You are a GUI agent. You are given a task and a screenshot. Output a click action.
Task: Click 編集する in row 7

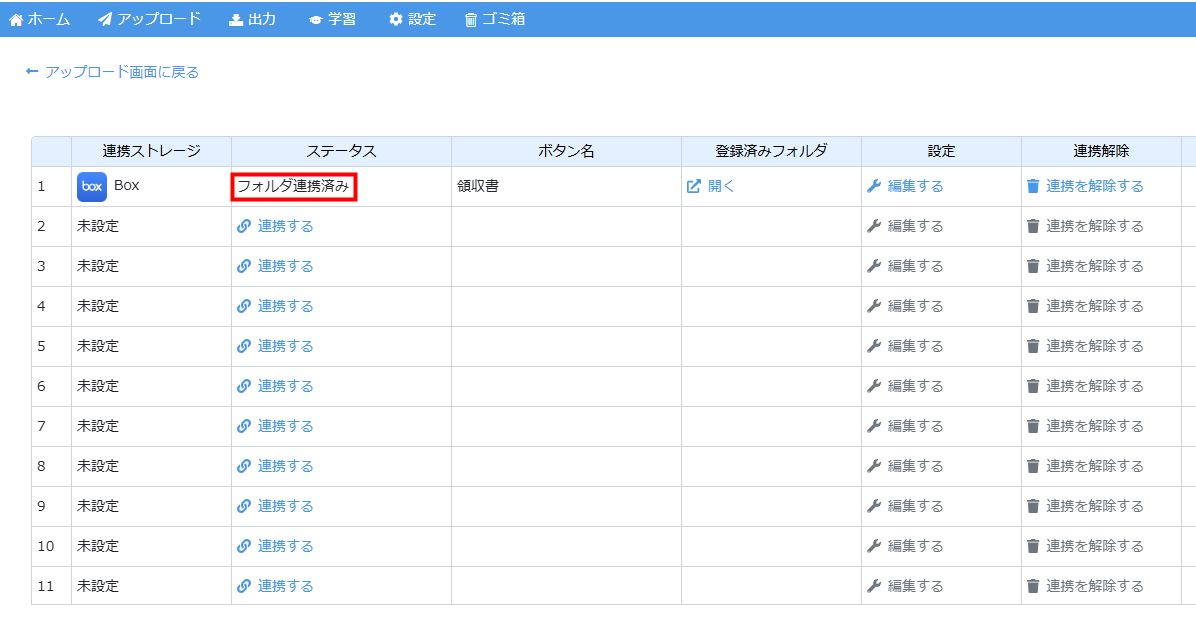(x=915, y=427)
